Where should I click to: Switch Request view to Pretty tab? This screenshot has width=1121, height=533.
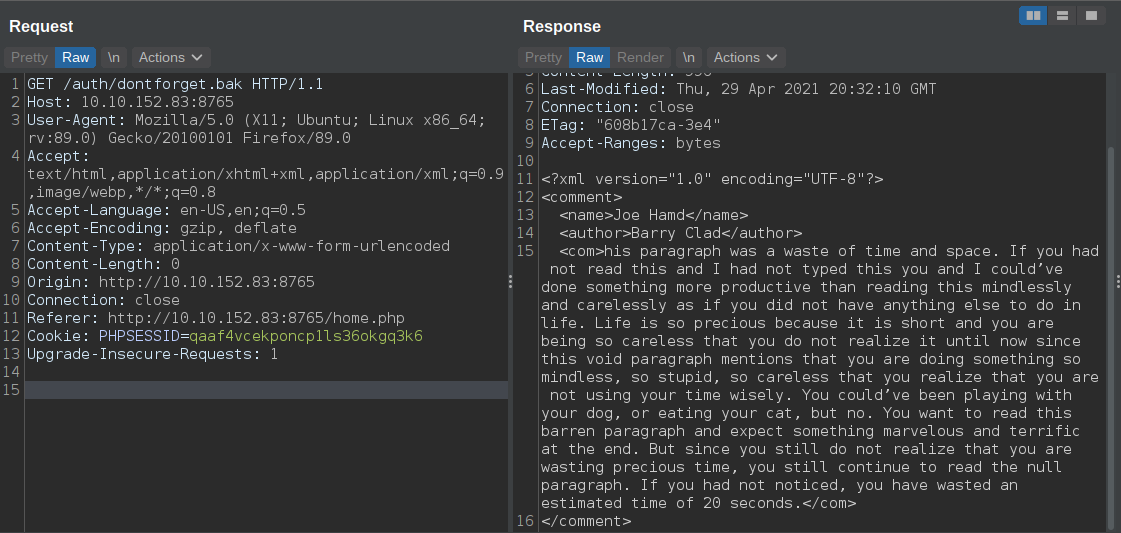point(29,57)
